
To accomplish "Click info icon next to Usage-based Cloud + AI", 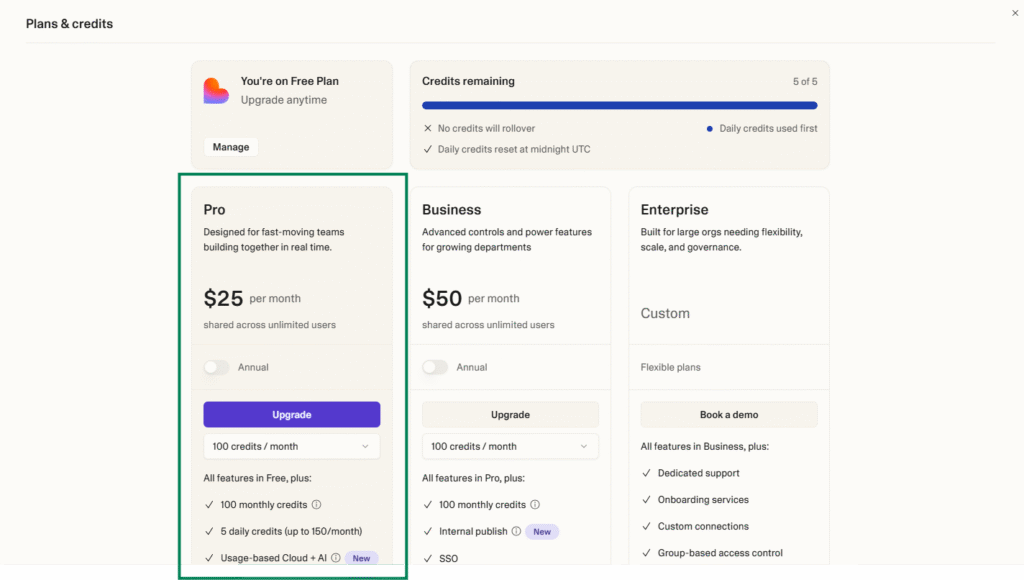I will pyautogui.click(x=336, y=558).
